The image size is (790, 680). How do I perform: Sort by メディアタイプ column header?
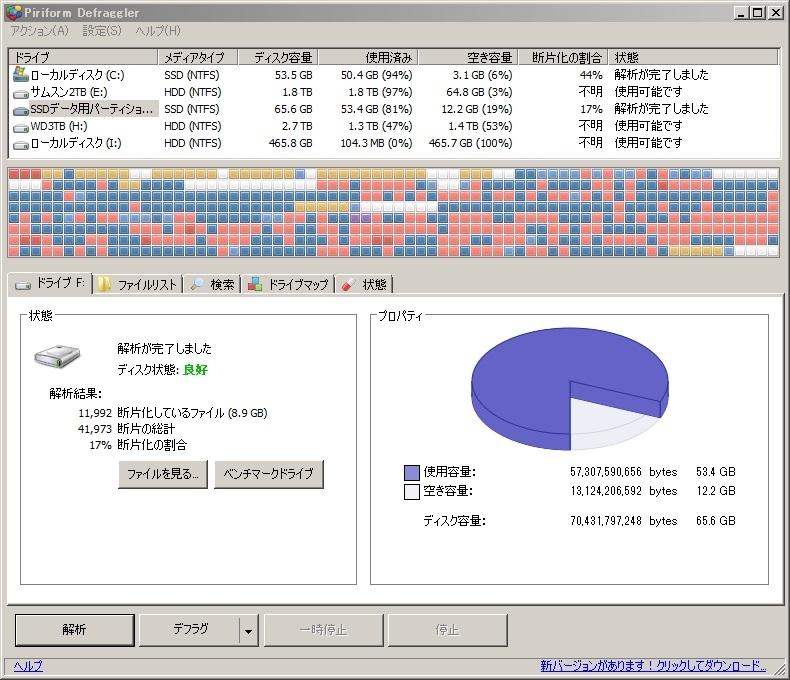[198, 57]
